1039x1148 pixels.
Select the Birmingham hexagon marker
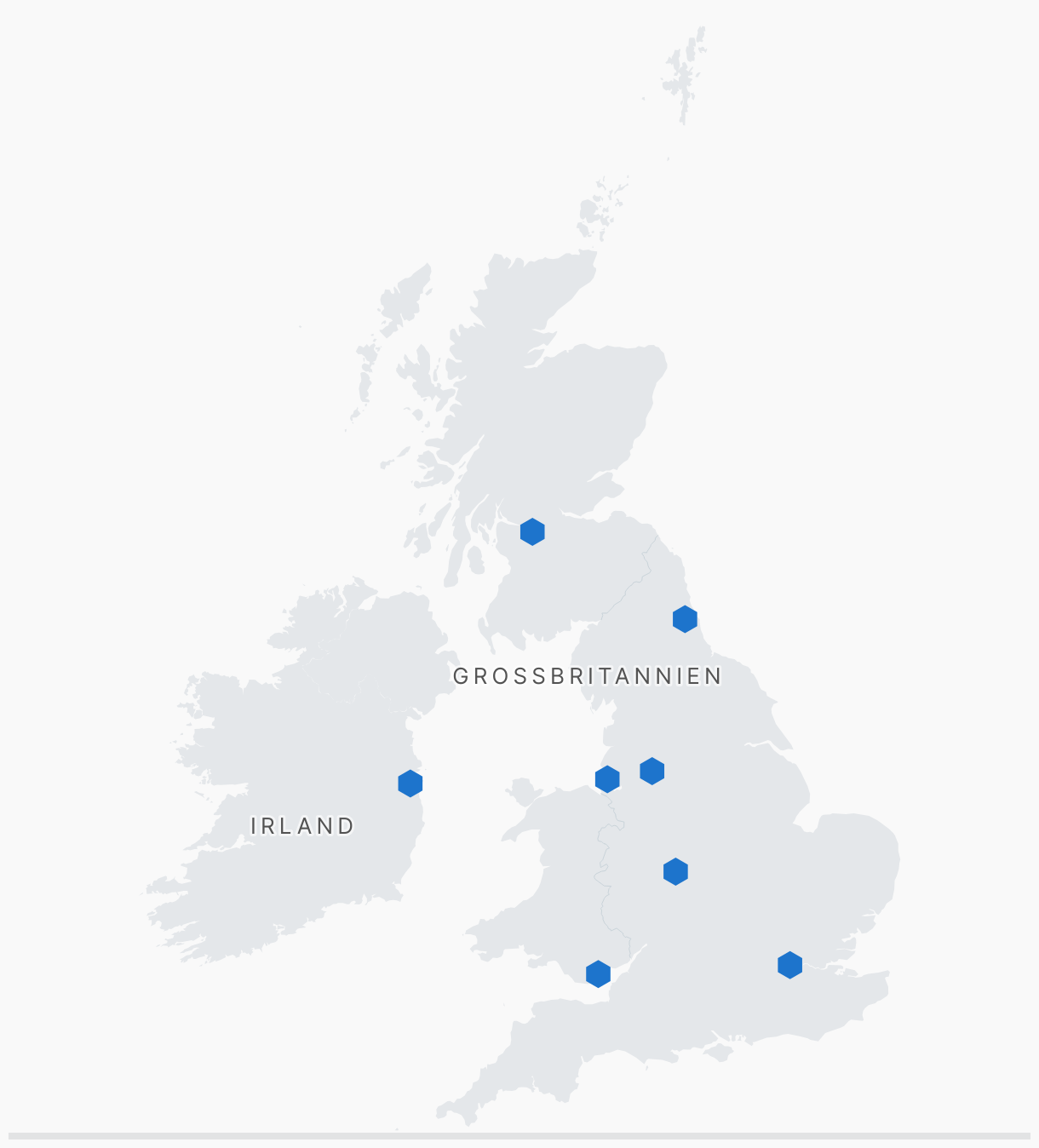[675, 871]
